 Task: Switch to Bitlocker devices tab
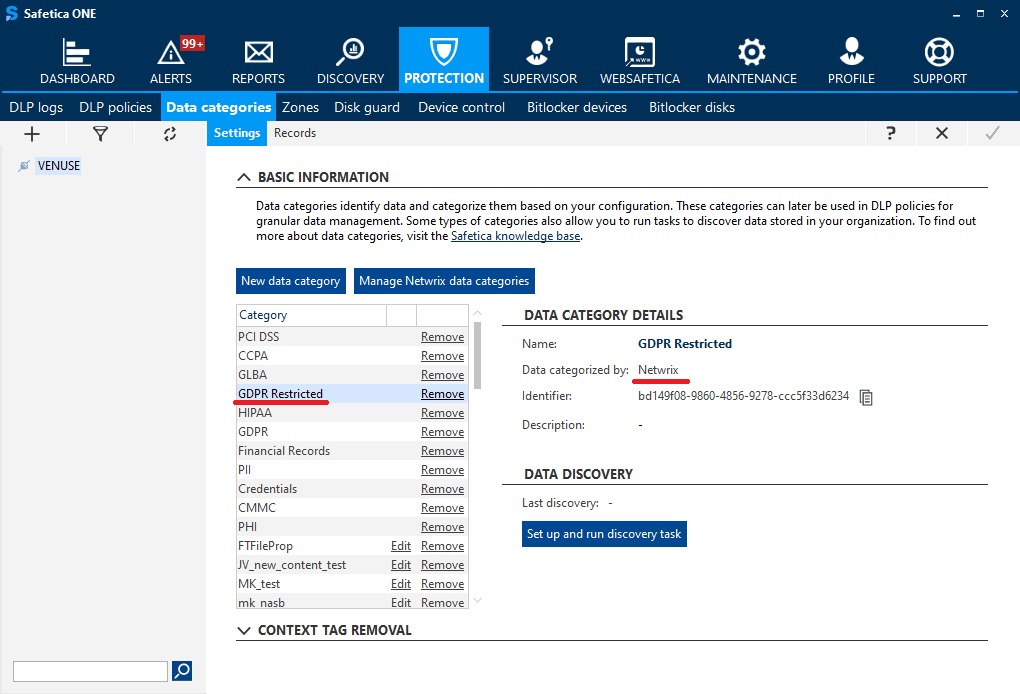pos(577,107)
